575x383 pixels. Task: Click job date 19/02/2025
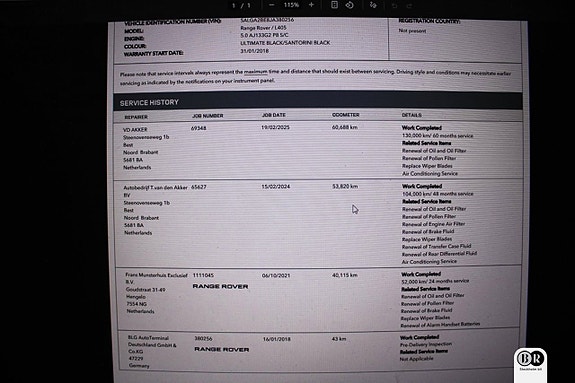[275, 127]
